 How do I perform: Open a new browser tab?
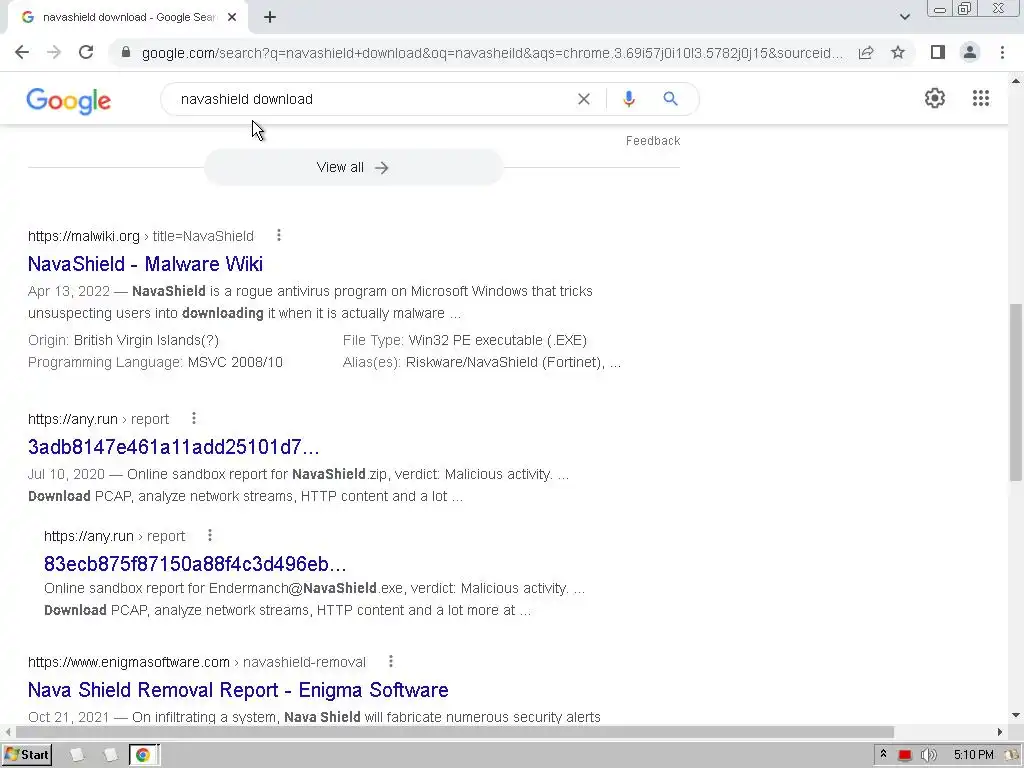click(270, 17)
